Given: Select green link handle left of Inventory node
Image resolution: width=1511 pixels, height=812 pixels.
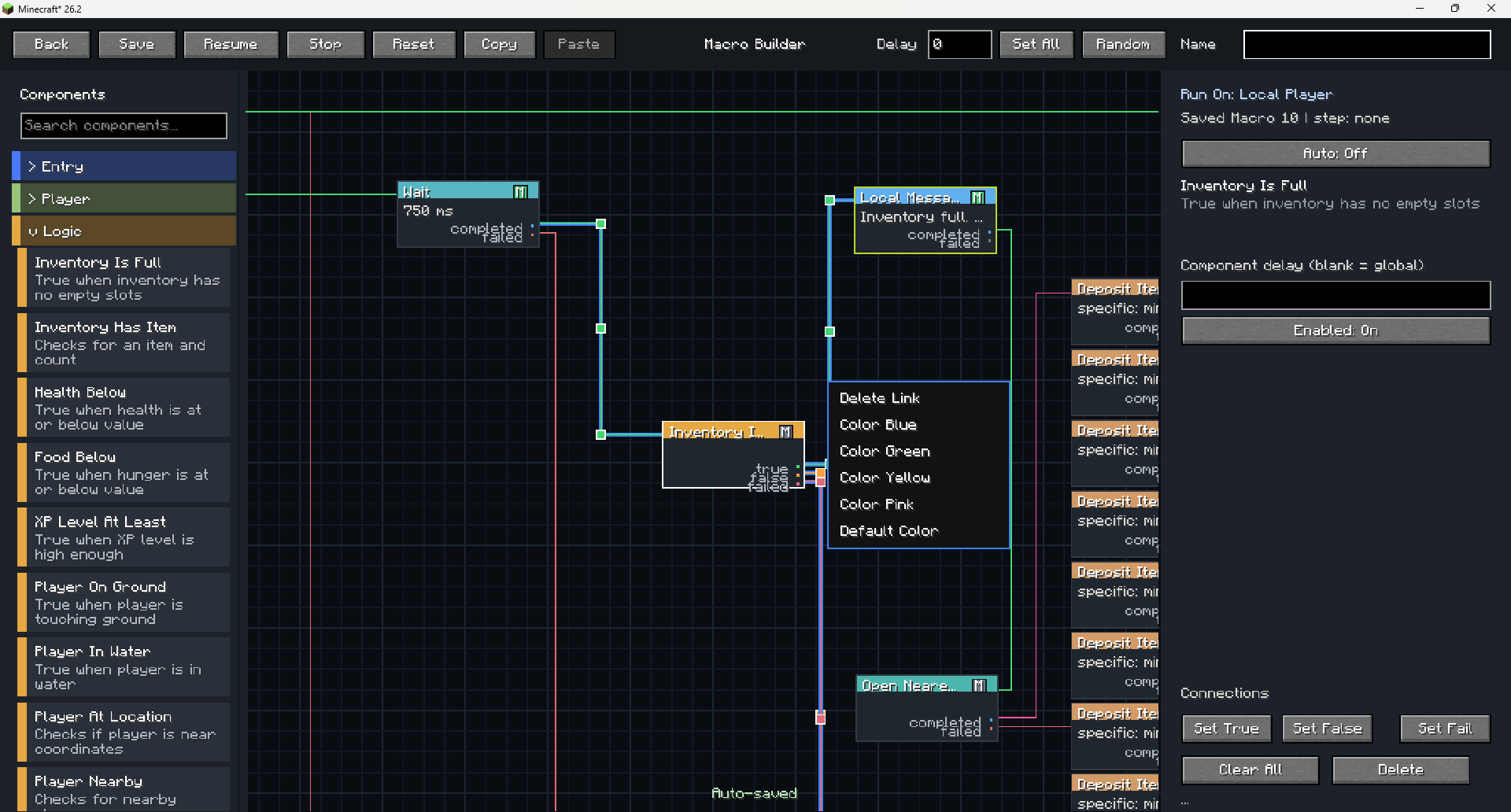Looking at the screenshot, I should pyautogui.click(x=600, y=434).
